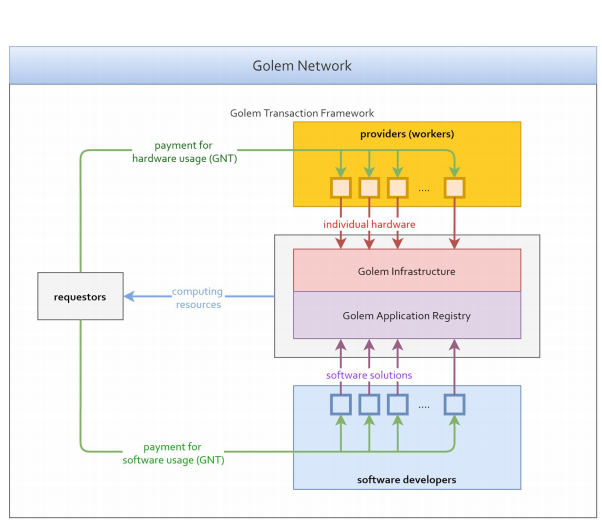
Task: Click the ellipsis in software developers box
Action: (x=424, y=407)
